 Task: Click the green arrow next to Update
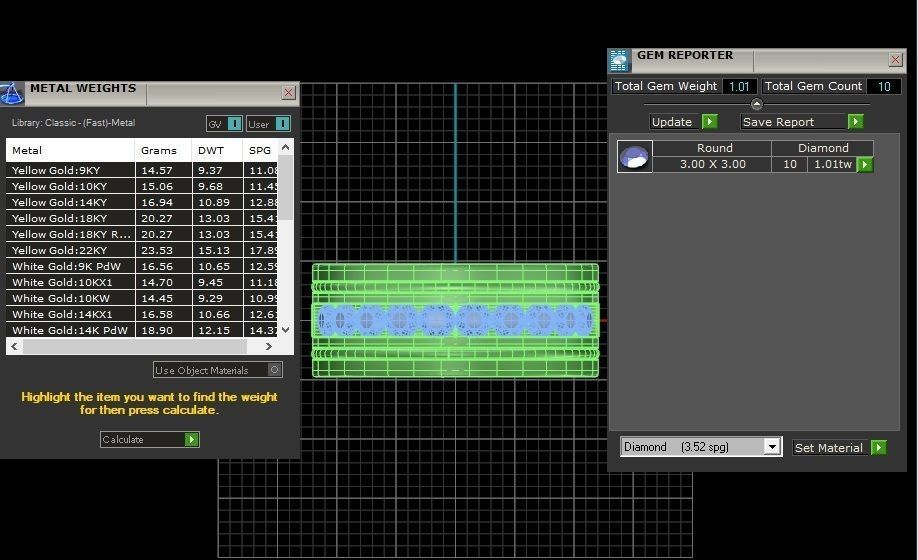(710, 121)
